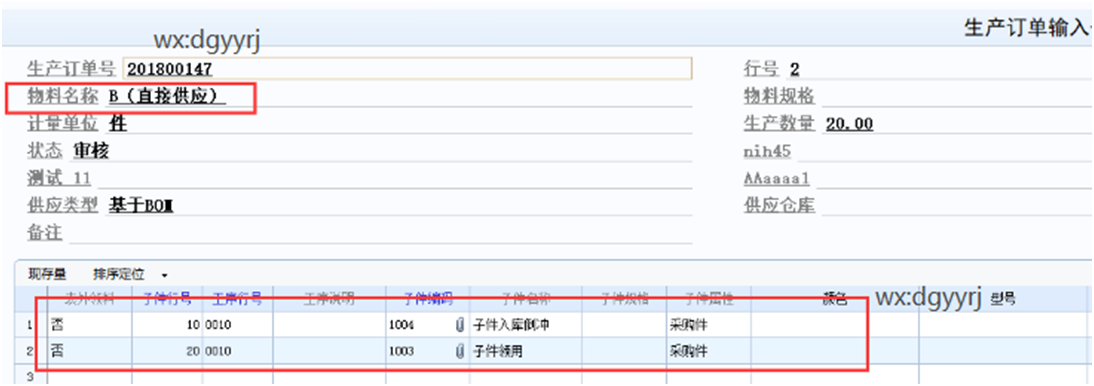Viewport: 1094px width, 386px height.
Task: Click the paperclip icon beside code 1004
Action: [x=459, y=325]
